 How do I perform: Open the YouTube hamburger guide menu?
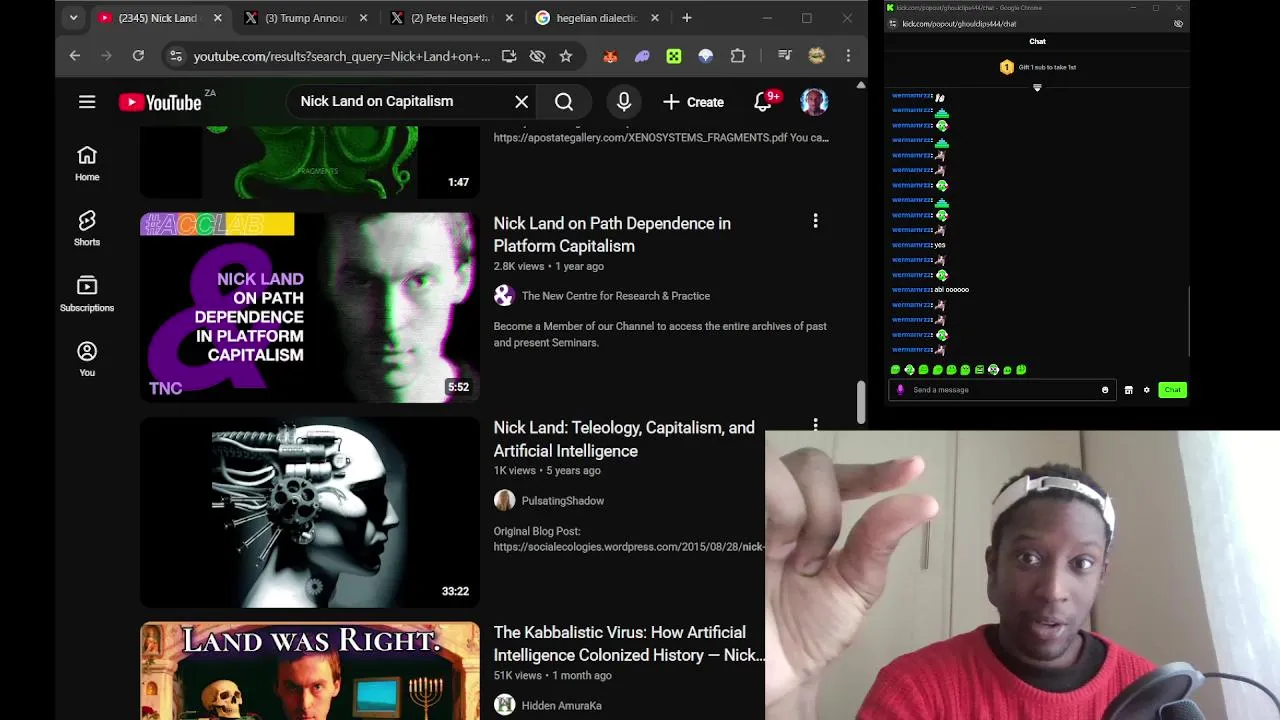[87, 102]
